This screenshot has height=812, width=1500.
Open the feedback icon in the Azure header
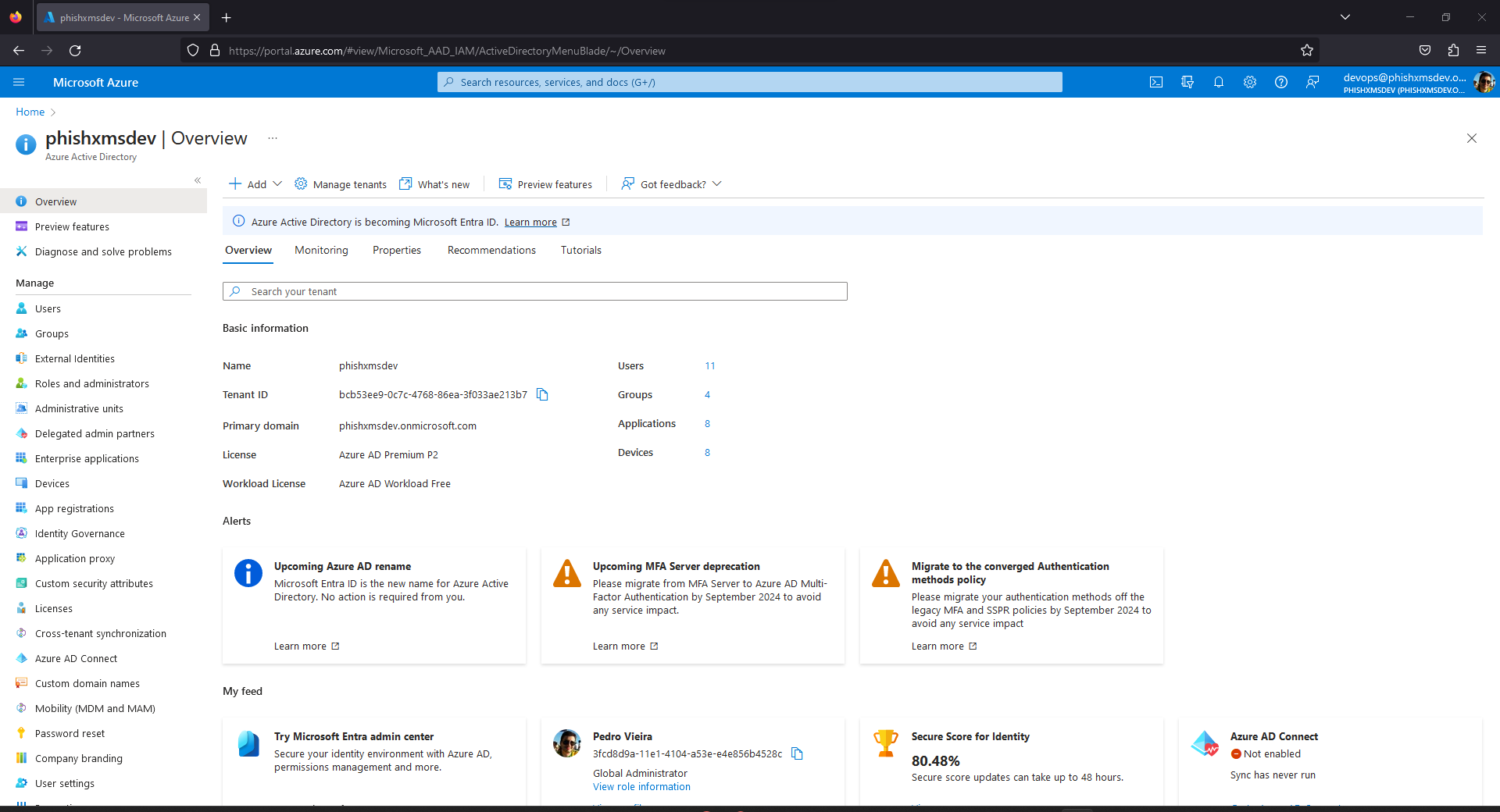1312,82
